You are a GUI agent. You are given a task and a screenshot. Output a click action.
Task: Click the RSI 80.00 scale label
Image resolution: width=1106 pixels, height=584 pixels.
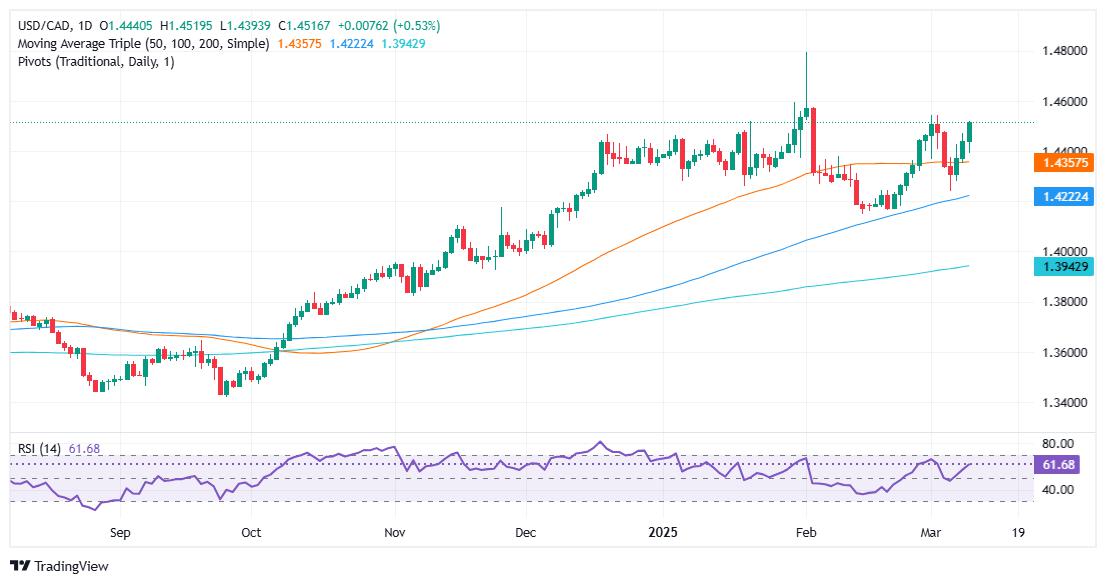[x=1057, y=444]
